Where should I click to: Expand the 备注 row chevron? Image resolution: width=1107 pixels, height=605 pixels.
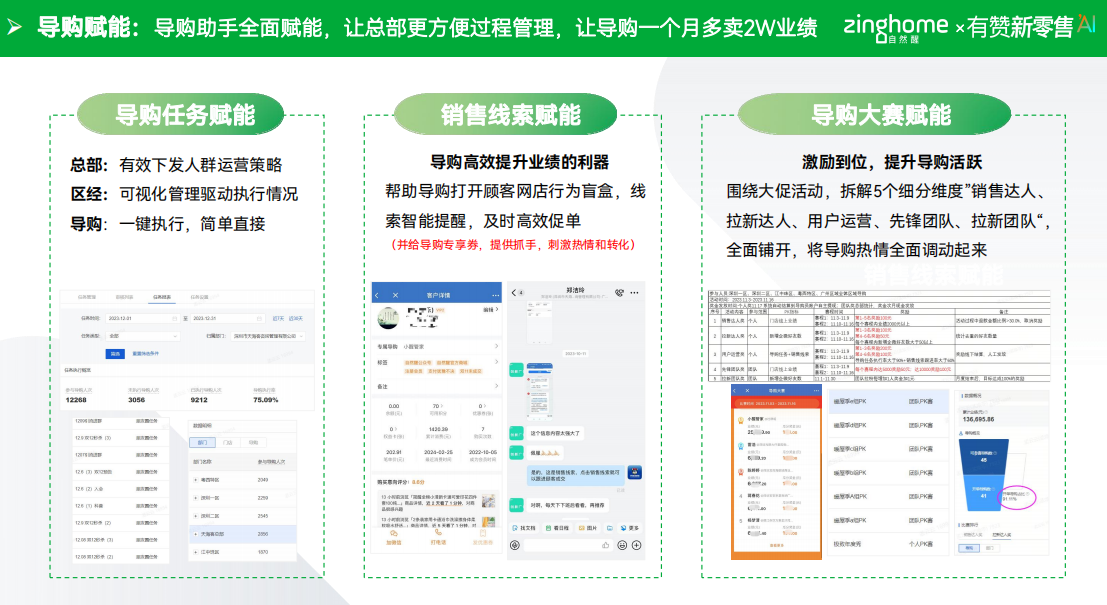(496, 386)
